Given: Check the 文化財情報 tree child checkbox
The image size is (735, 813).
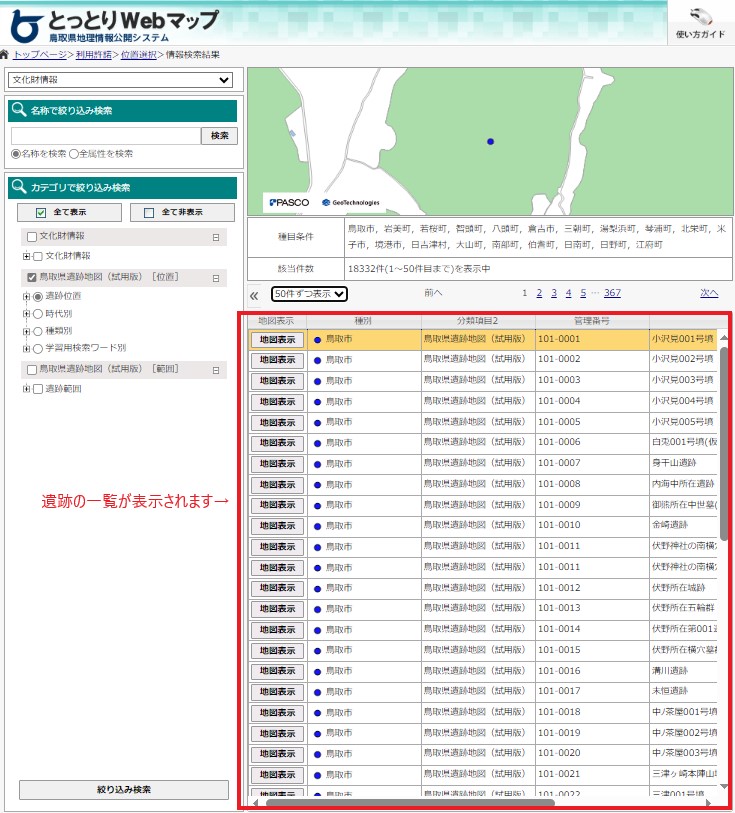Looking at the screenshot, I should point(37,256).
